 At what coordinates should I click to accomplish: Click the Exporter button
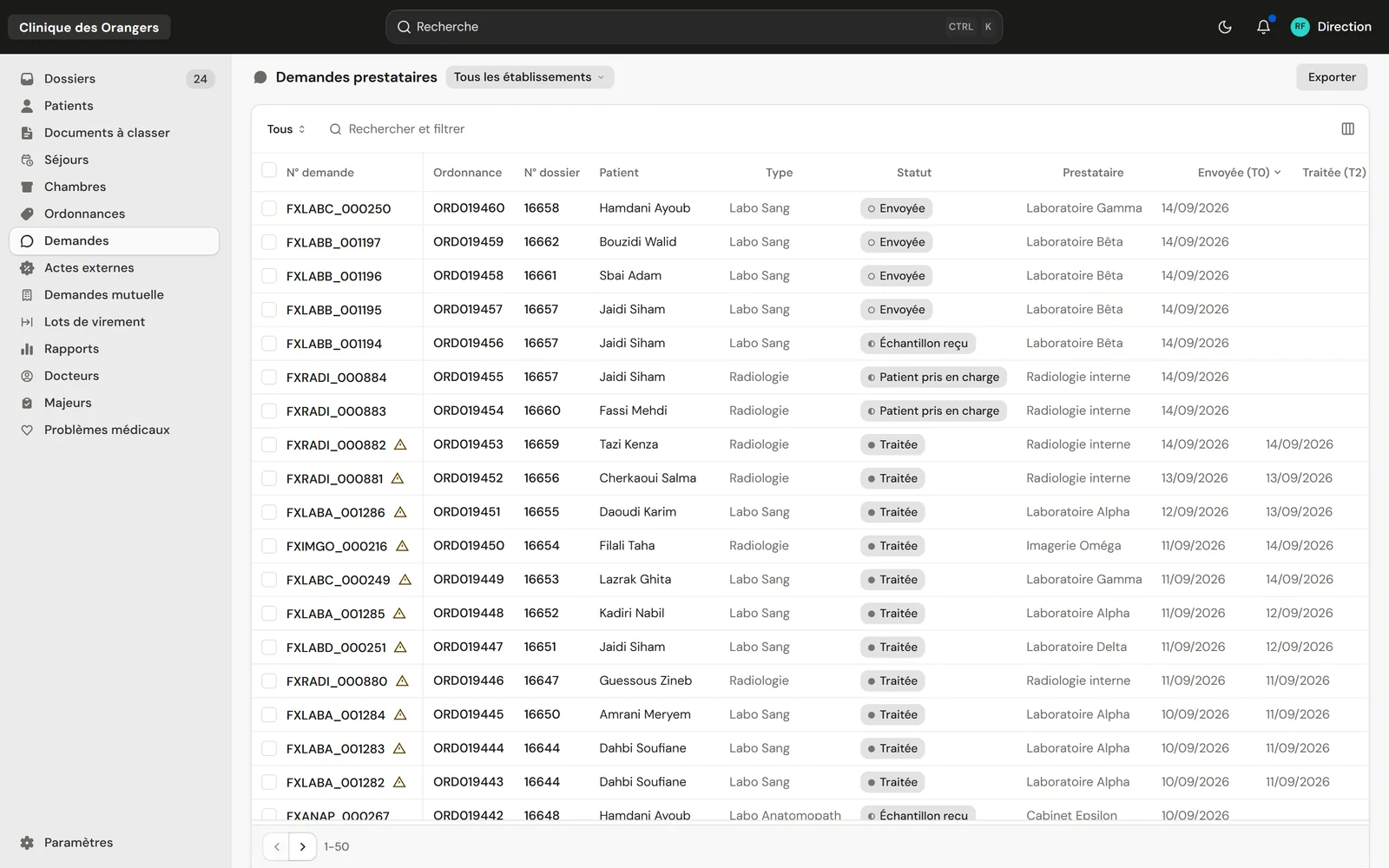(x=1332, y=77)
